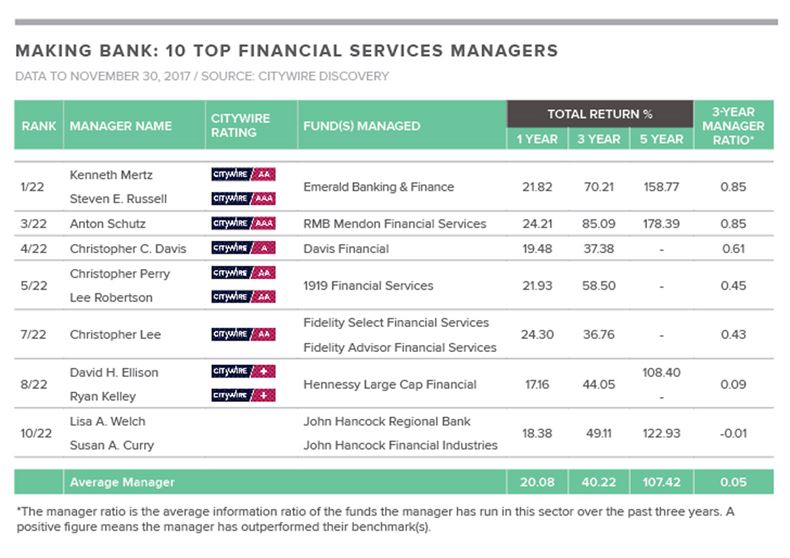790x558 pixels.
Task: Click Christopher C. Davis's Citywire A badge
Action: (x=243, y=247)
